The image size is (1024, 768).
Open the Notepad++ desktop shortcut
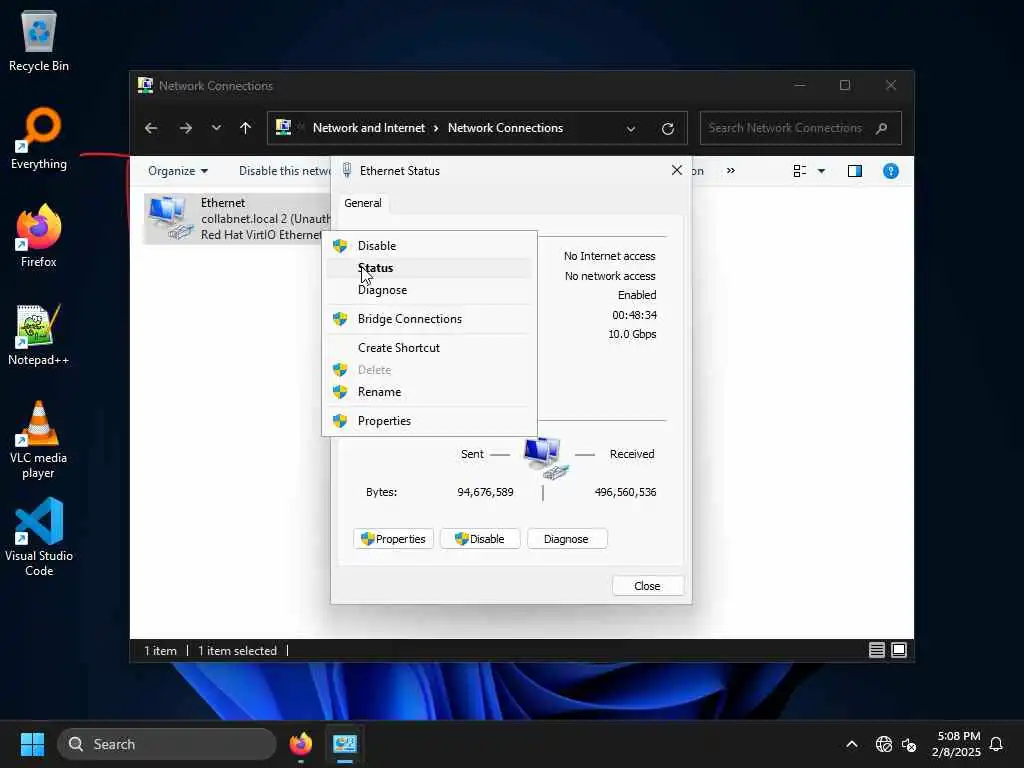(x=39, y=334)
